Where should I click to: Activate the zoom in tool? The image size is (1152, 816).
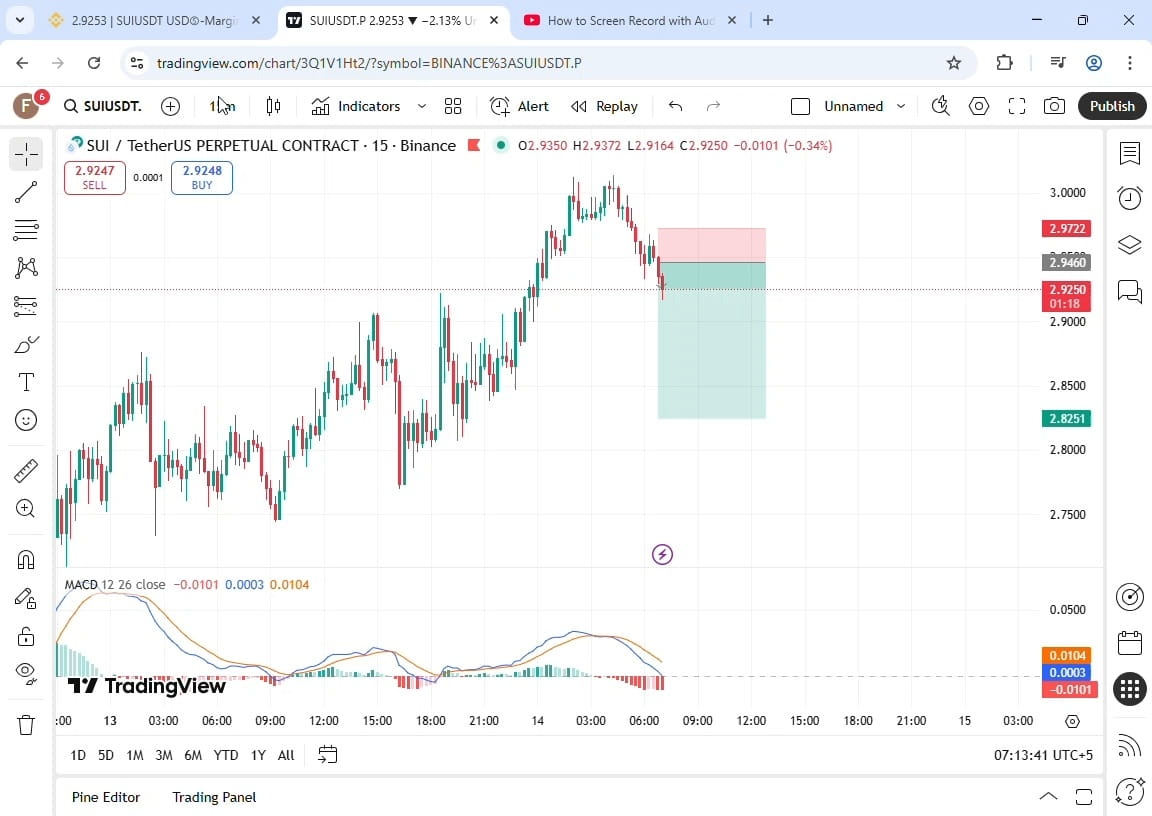tap(26, 508)
